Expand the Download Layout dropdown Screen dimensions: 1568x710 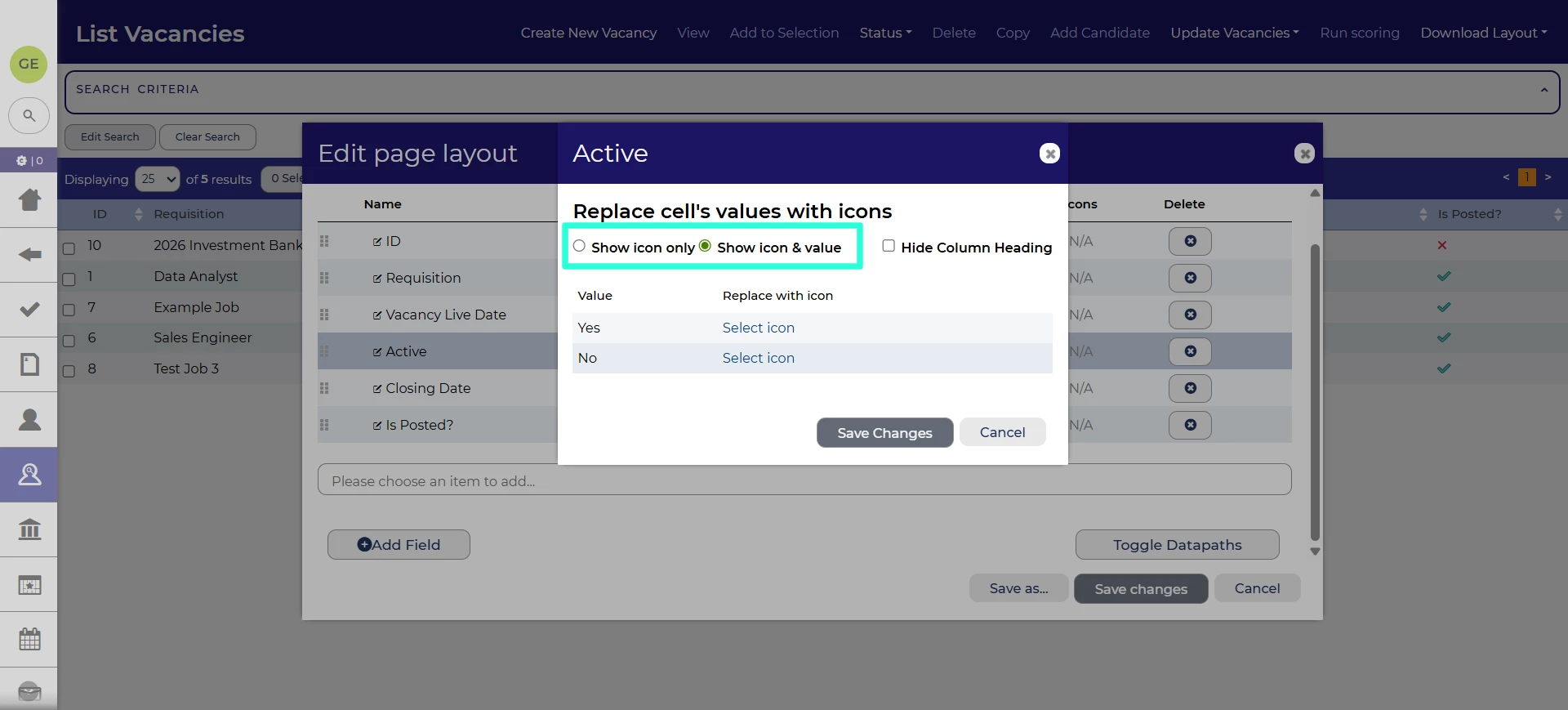click(x=1483, y=33)
